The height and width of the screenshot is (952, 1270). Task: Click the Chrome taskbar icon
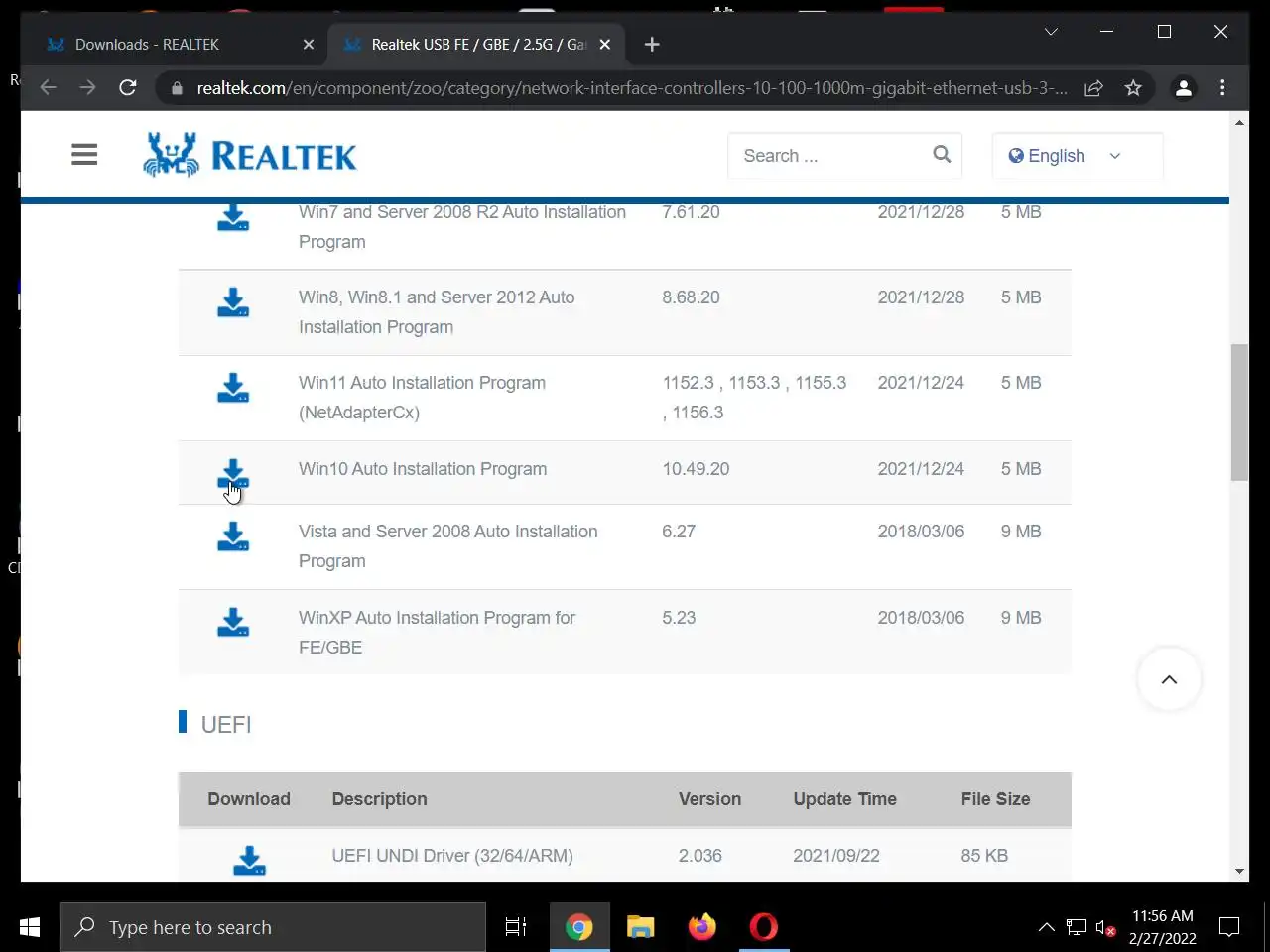[x=579, y=927]
